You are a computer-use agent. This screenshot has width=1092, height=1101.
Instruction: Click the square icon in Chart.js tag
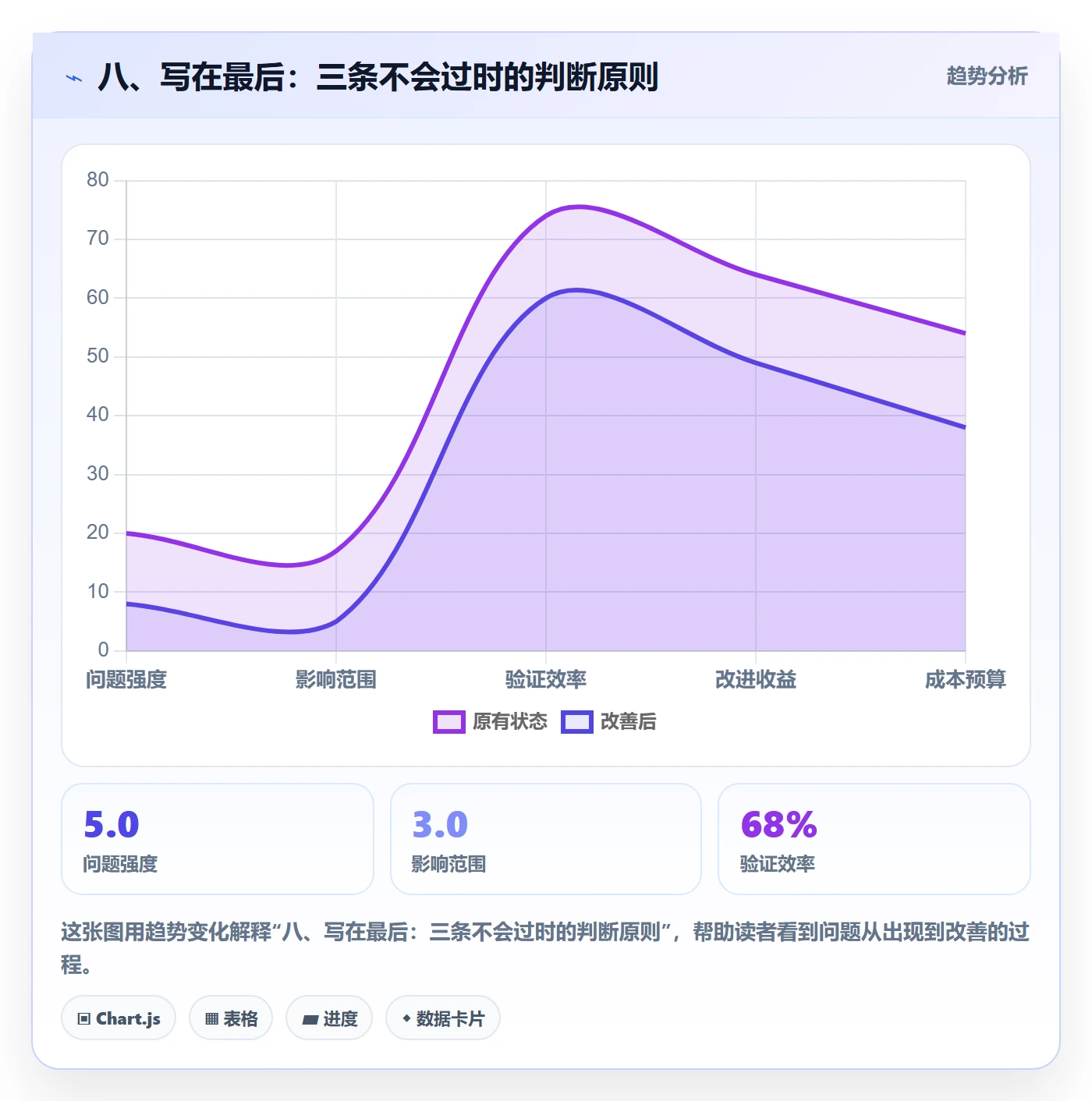(84, 1018)
